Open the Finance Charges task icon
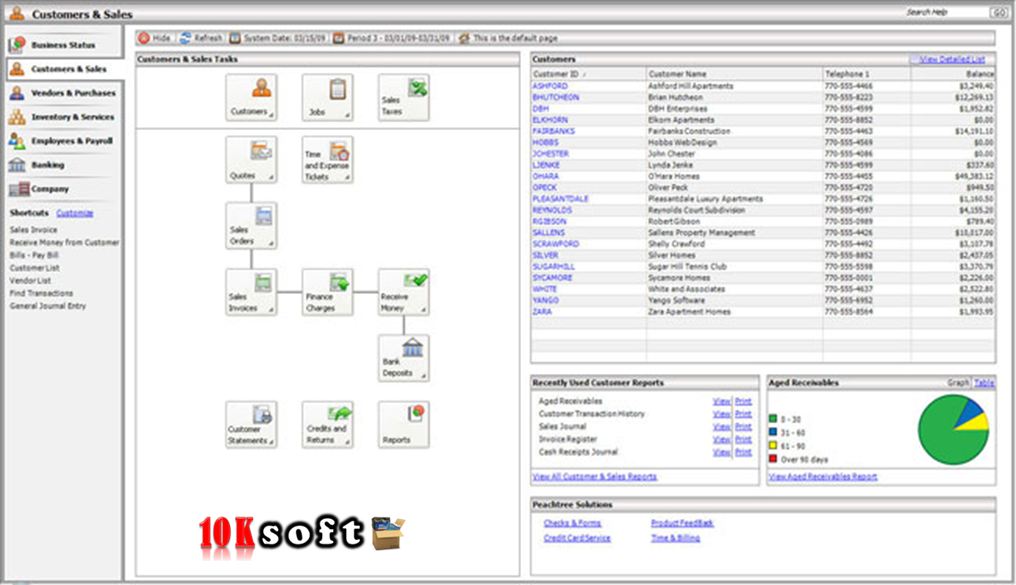Screen dimensions: 1016x585 click(327, 292)
